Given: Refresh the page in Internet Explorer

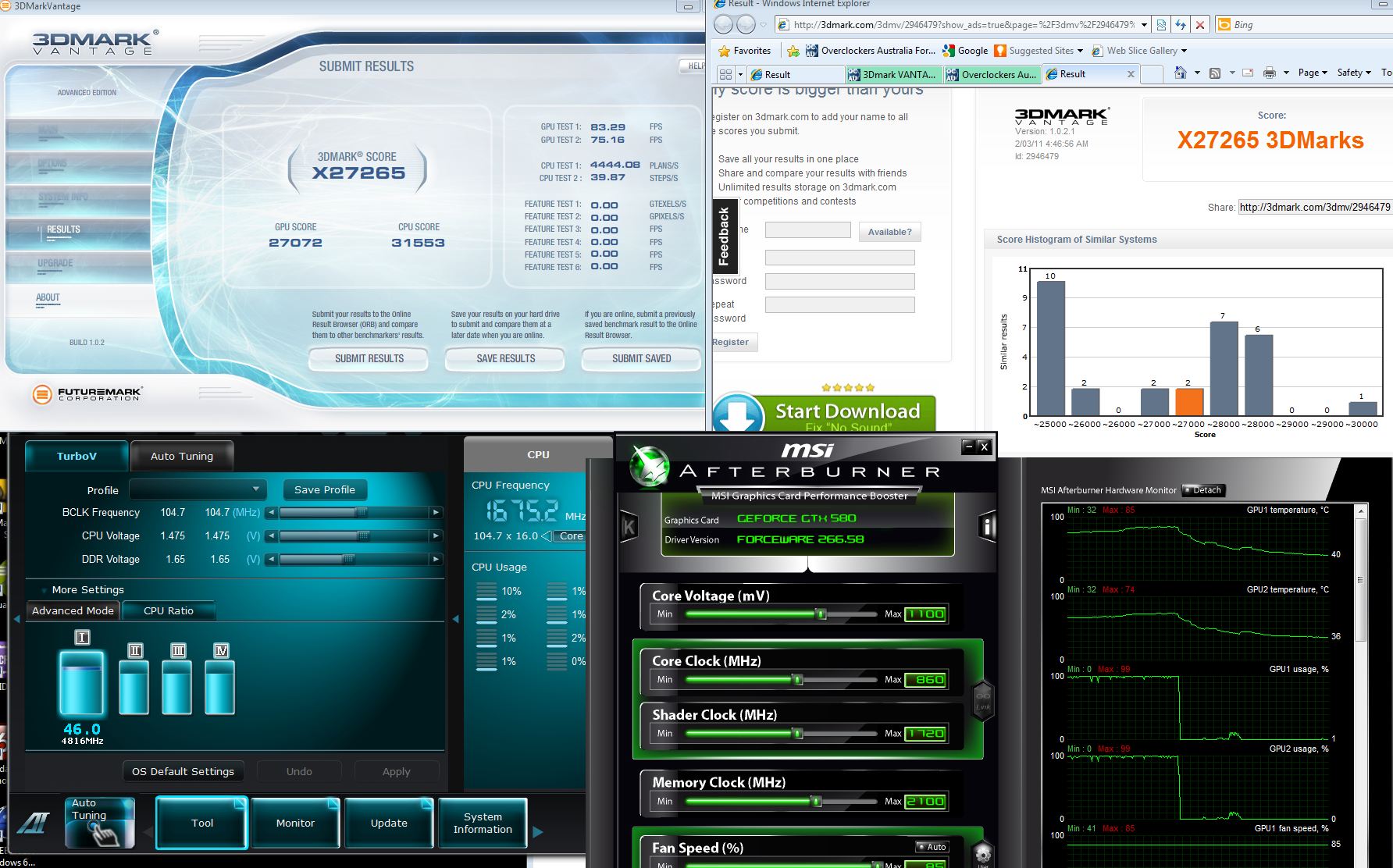Looking at the screenshot, I should (x=1181, y=25).
